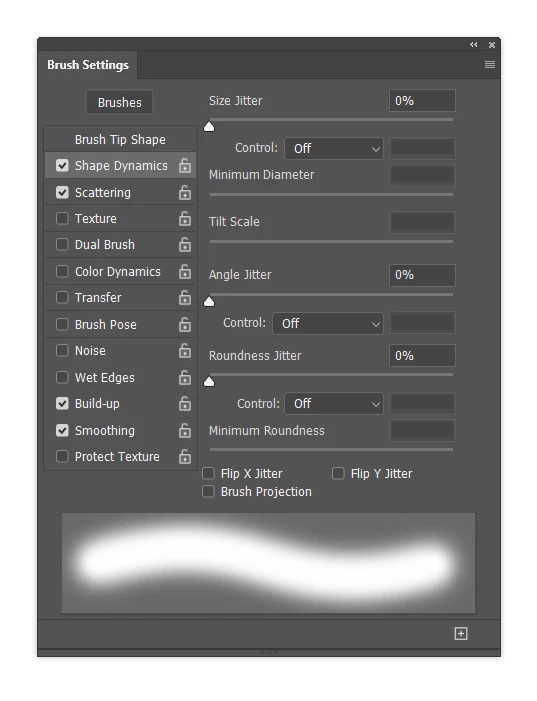Uncheck the Build-up checkbox

coord(62,404)
